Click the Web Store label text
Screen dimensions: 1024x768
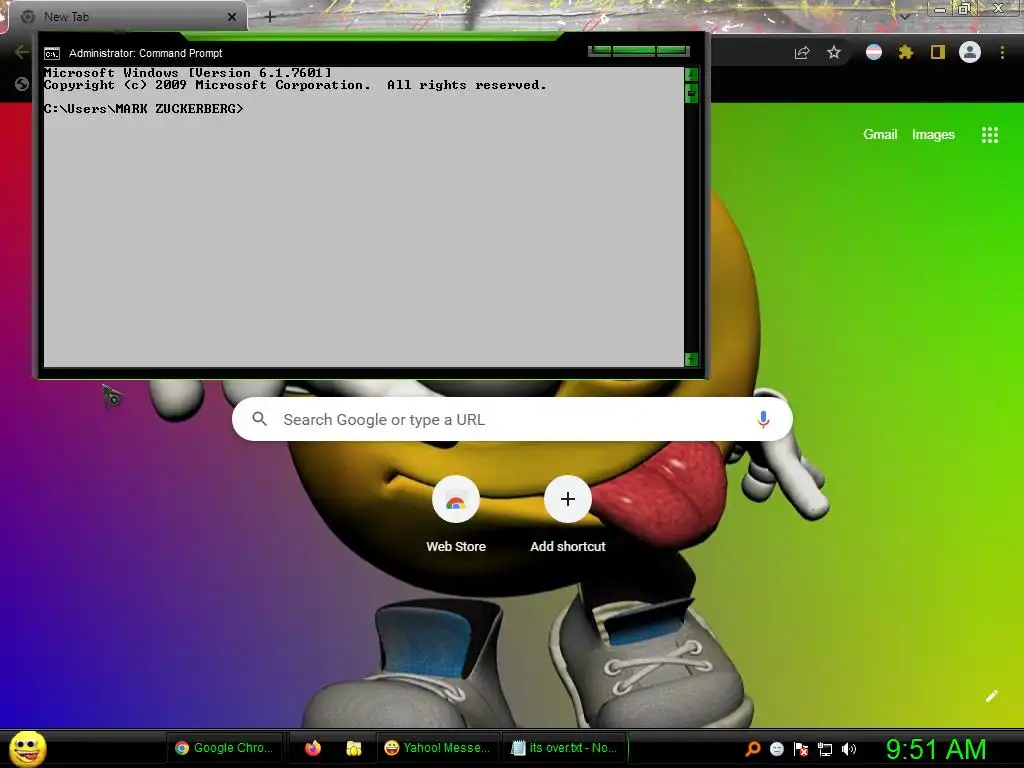[456, 547]
